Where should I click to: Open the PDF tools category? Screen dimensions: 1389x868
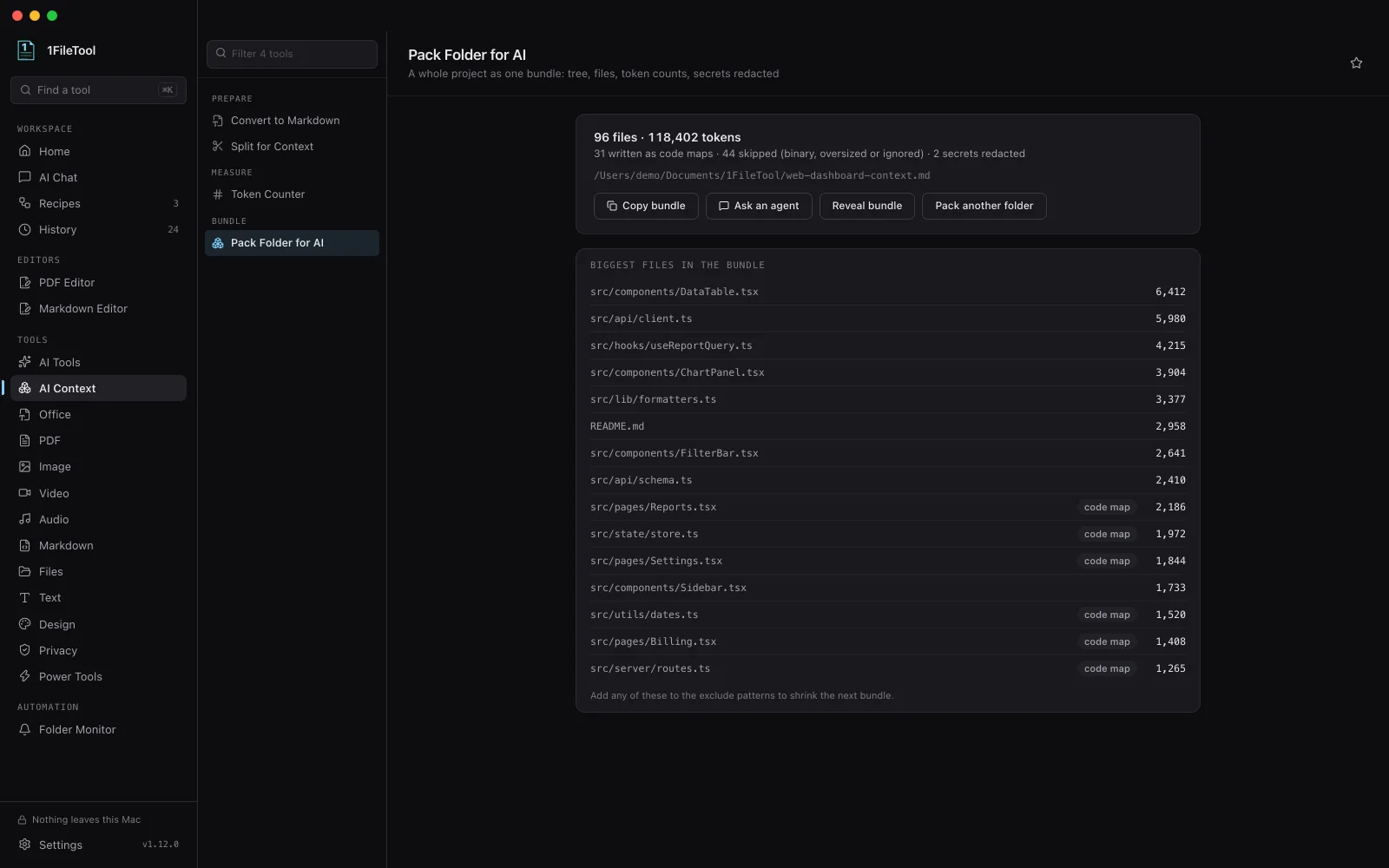(x=98, y=440)
